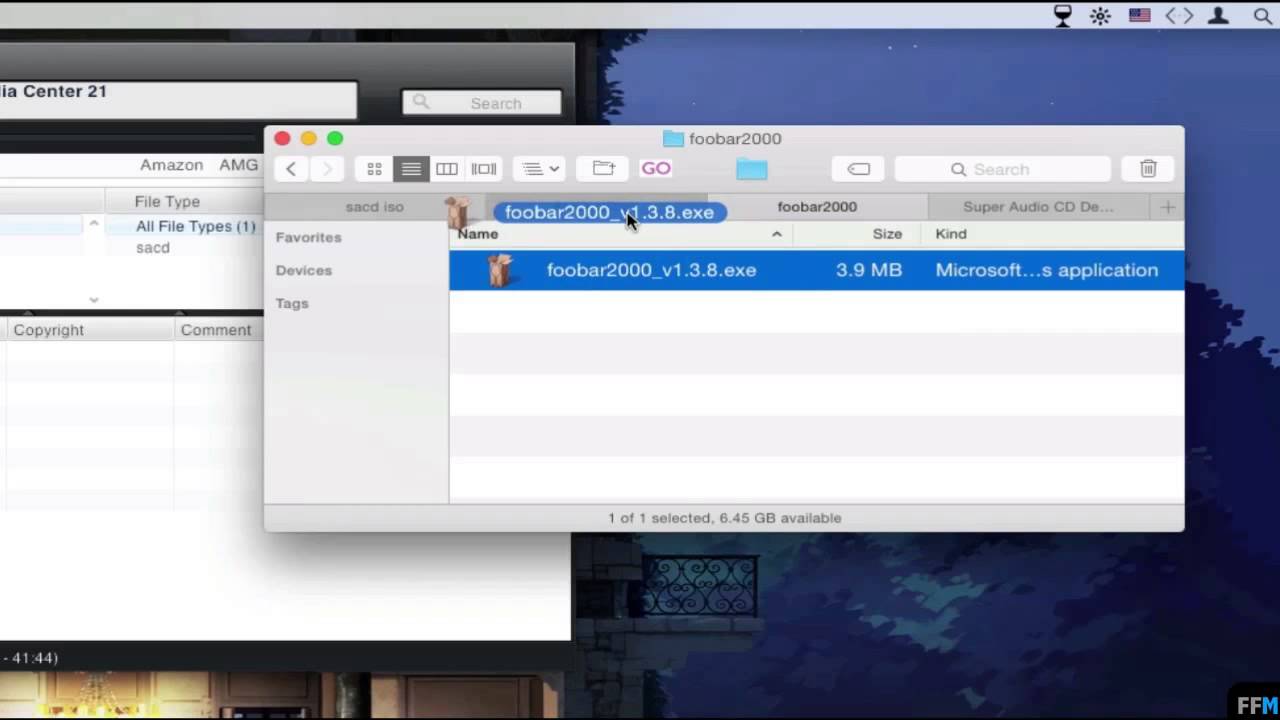Screen dimensions: 1280x720
Task: Switch to the foobar2000 tab
Action: pos(817,207)
